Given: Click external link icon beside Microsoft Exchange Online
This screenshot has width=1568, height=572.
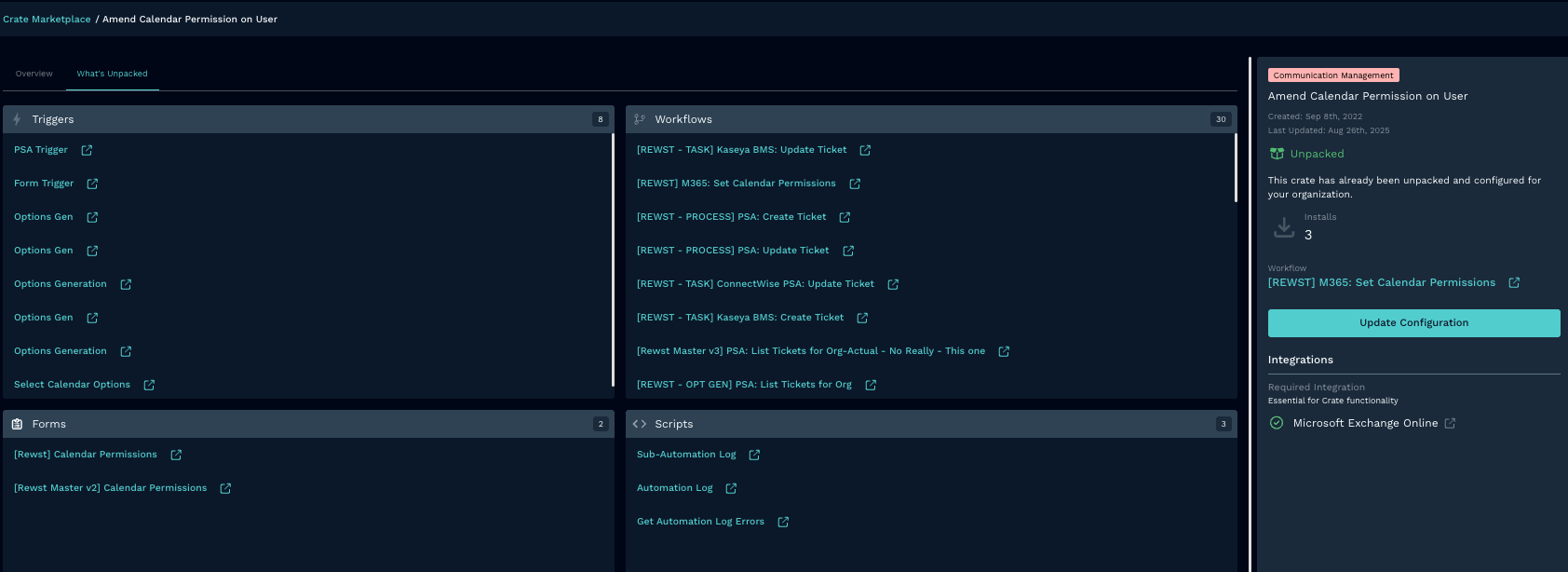Looking at the screenshot, I should pyautogui.click(x=1450, y=423).
